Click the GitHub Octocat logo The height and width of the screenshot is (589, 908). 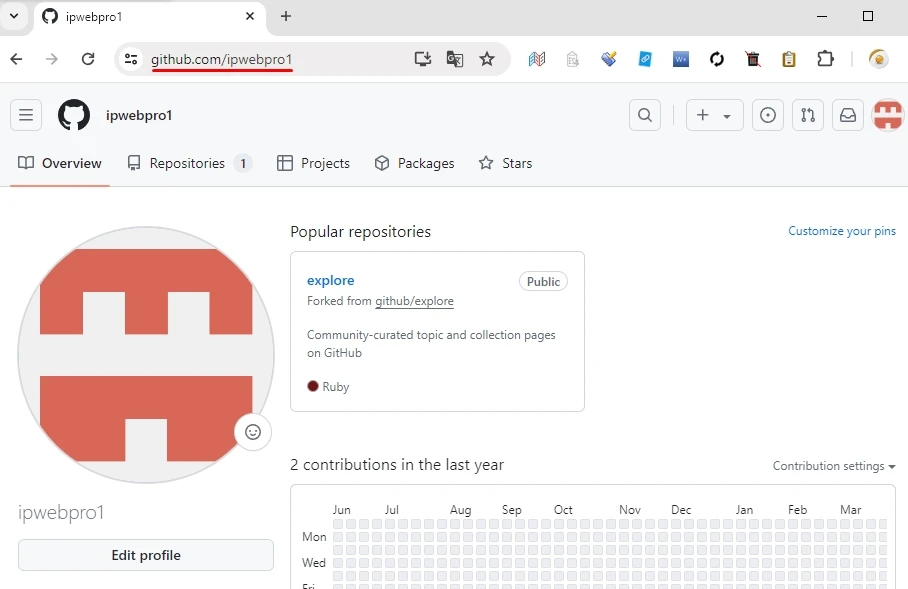coord(74,115)
